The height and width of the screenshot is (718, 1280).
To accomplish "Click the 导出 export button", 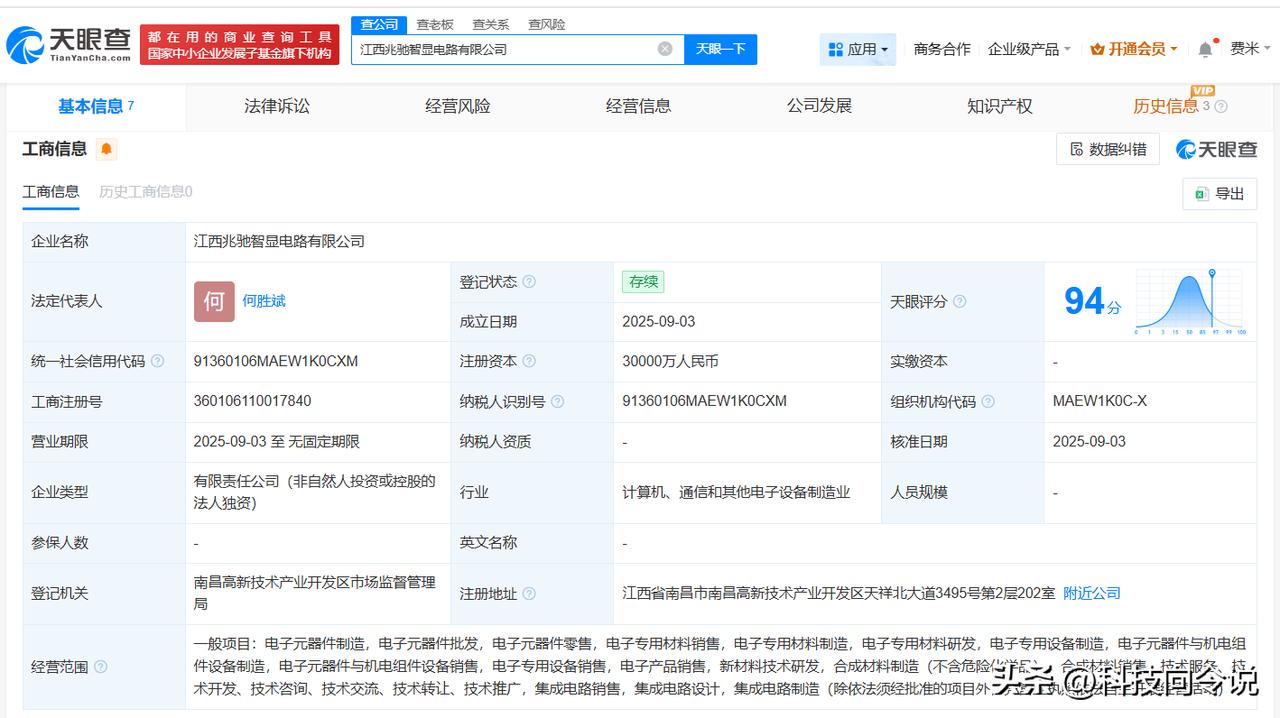I will (x=1220, y=194).
